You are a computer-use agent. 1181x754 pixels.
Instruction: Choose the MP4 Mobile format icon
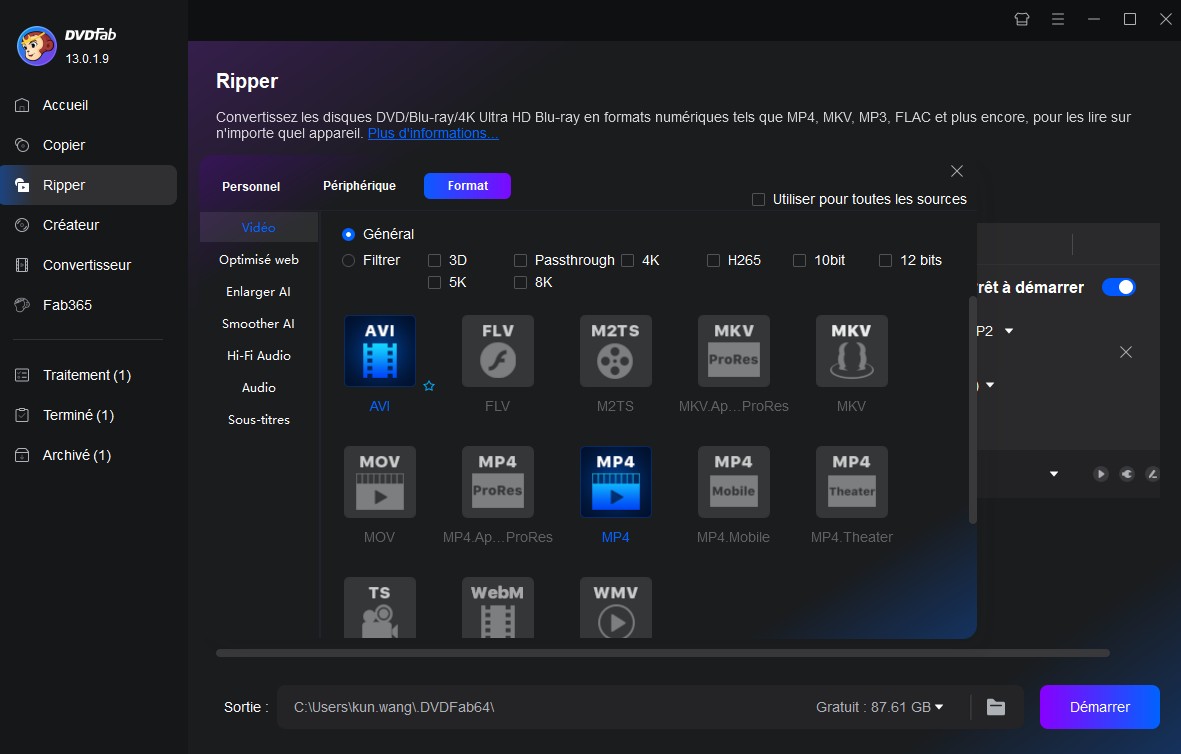click(734, 482)
